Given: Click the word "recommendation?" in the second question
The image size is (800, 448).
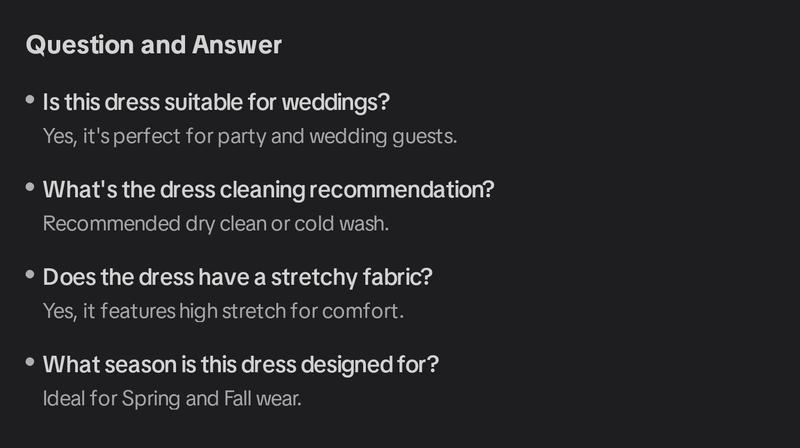Looking at the screenshot, I should (x=402, y=190).
